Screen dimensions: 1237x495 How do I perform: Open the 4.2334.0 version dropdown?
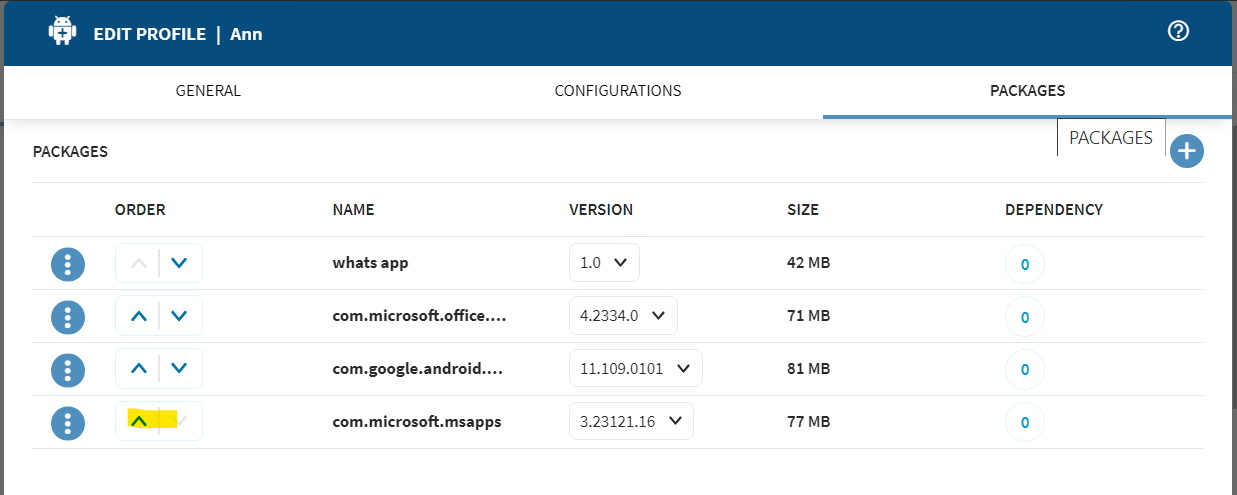623,316
